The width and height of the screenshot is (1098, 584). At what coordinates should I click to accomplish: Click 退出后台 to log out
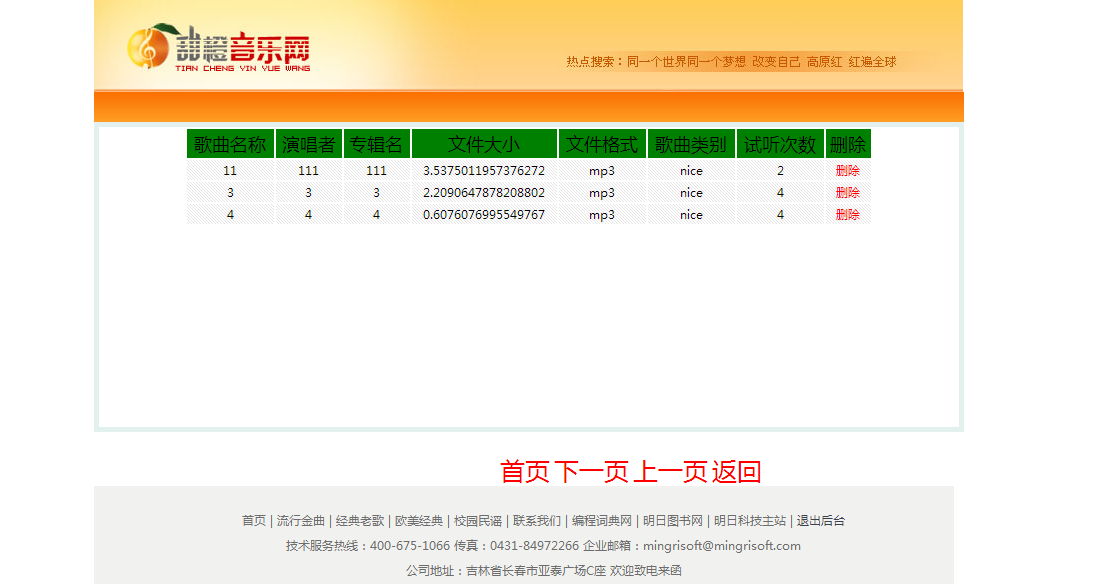[820, 520]
